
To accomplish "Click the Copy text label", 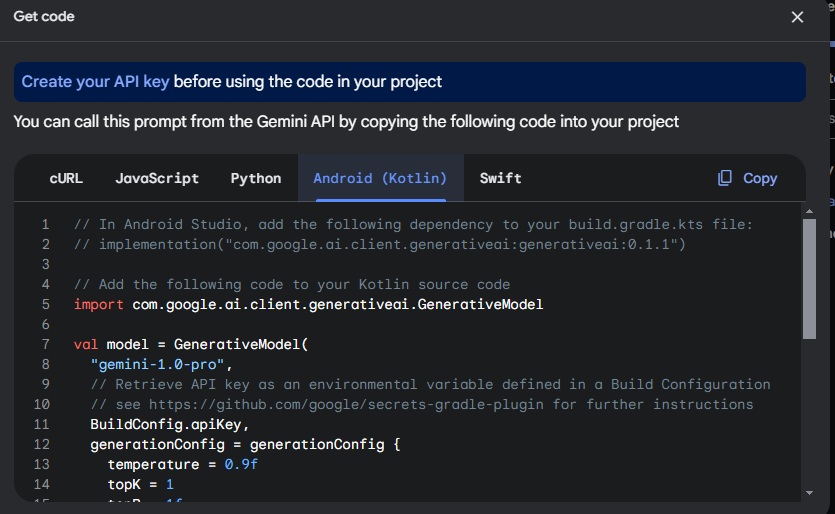I will [760, 178].
